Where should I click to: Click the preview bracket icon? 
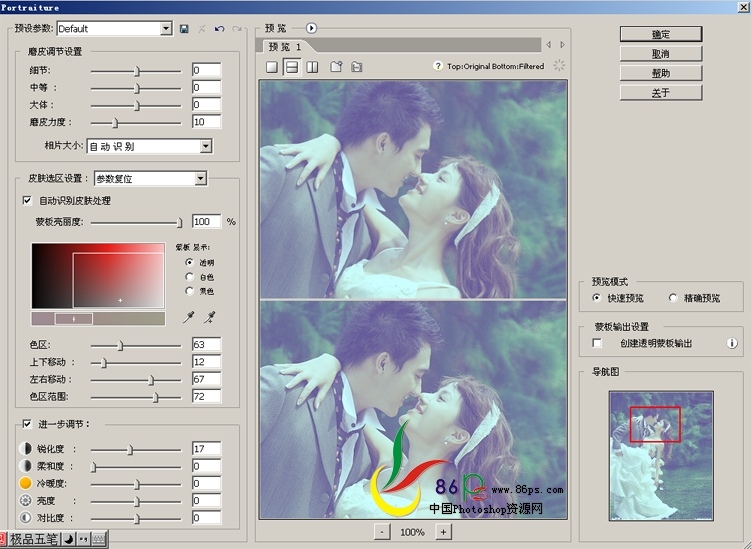point(356,67)
